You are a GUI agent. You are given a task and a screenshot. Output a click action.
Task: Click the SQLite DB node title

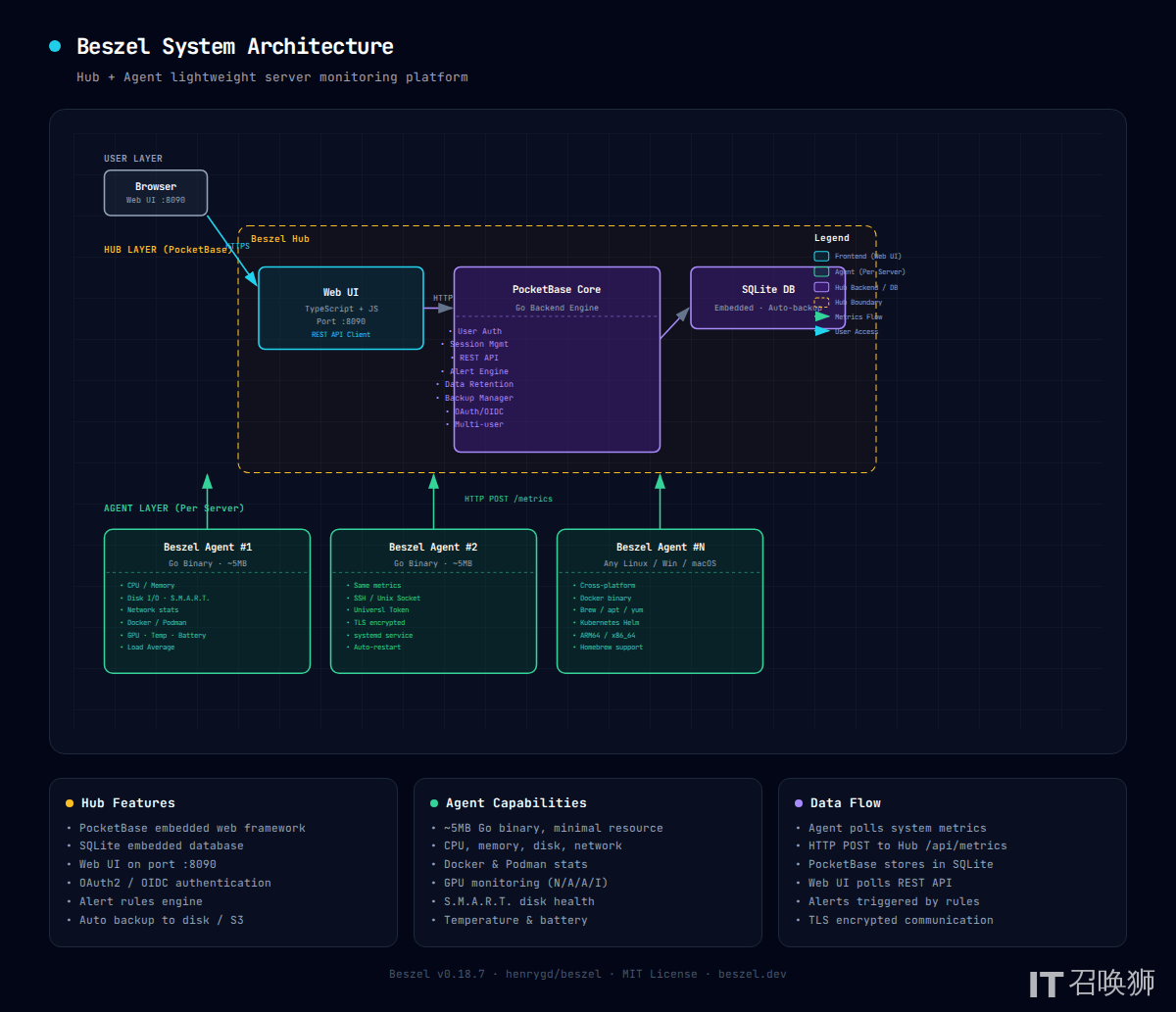click(x=768, y=289)
